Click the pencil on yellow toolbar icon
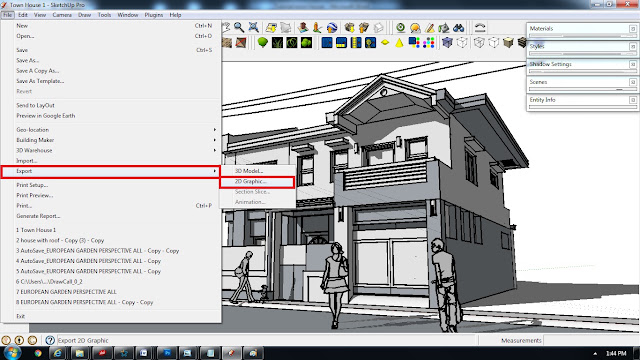640x360 pixels. pyautogui.click(x=429, y=27)
